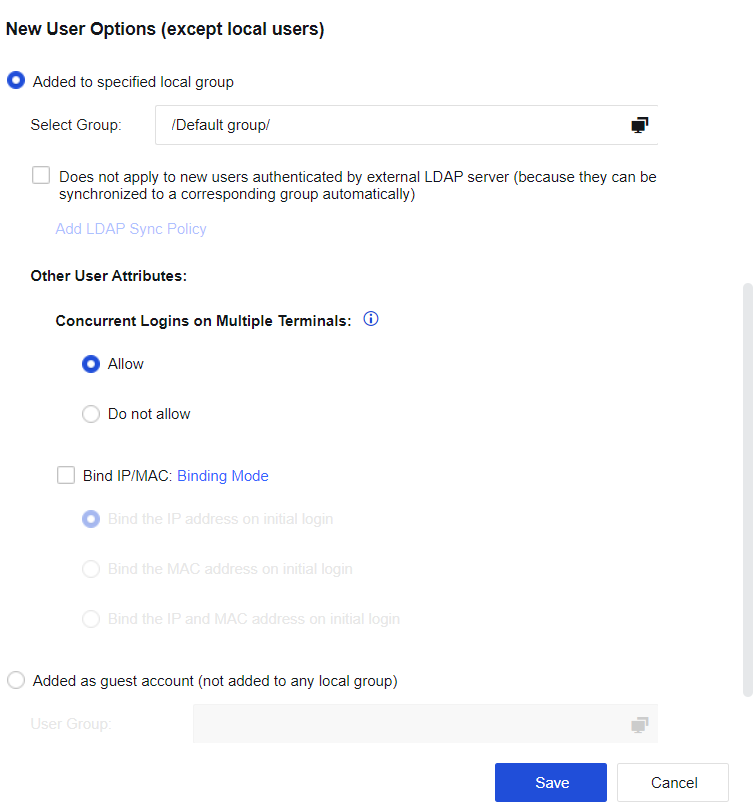Select 'Do not allow' concurrent logins
Viewport: 753px width, 807px height.
coord(91,414)
